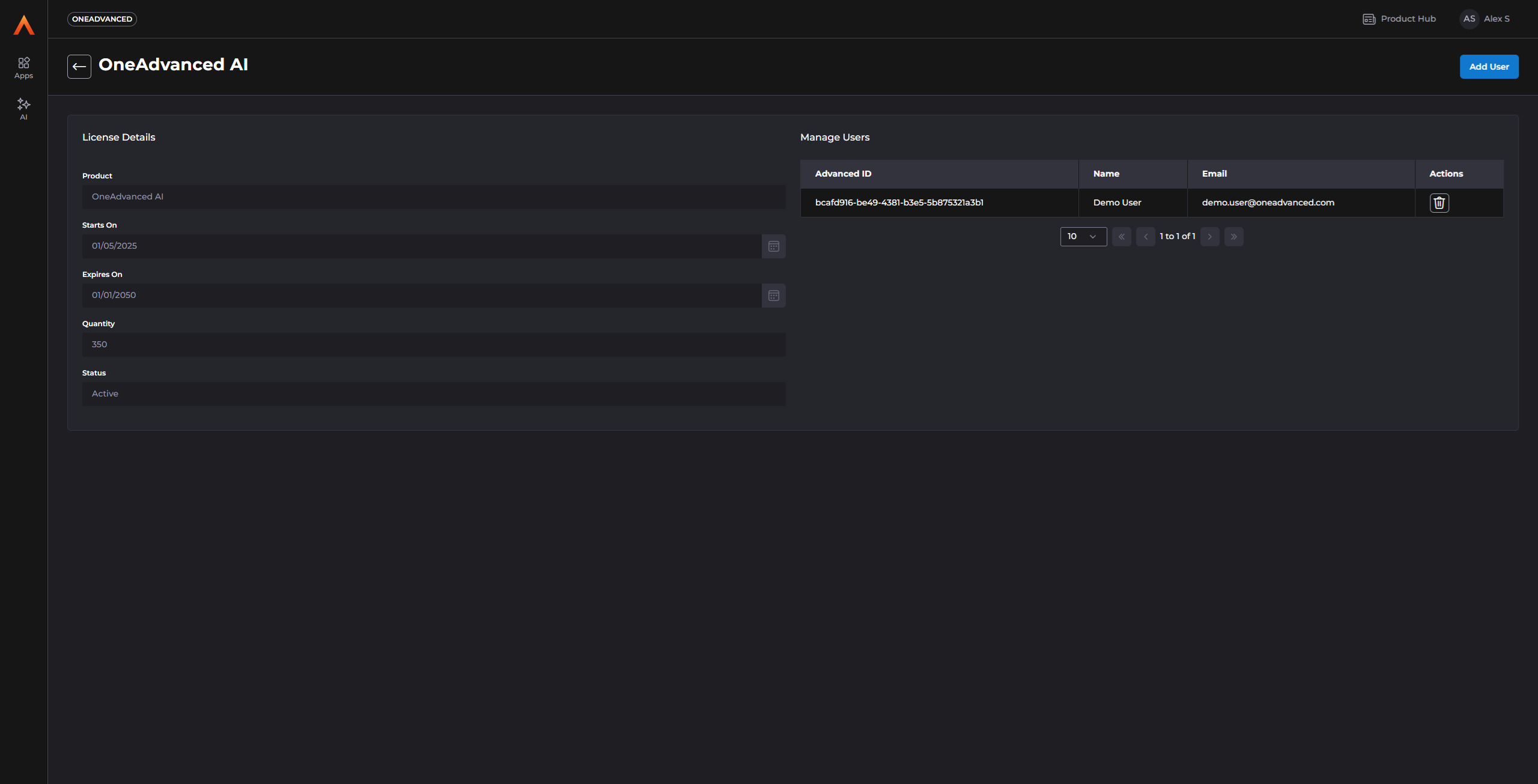This screenshot has height=784, width=1538.
Task: Click the Add User button
Action: (x=1489, y=67)
